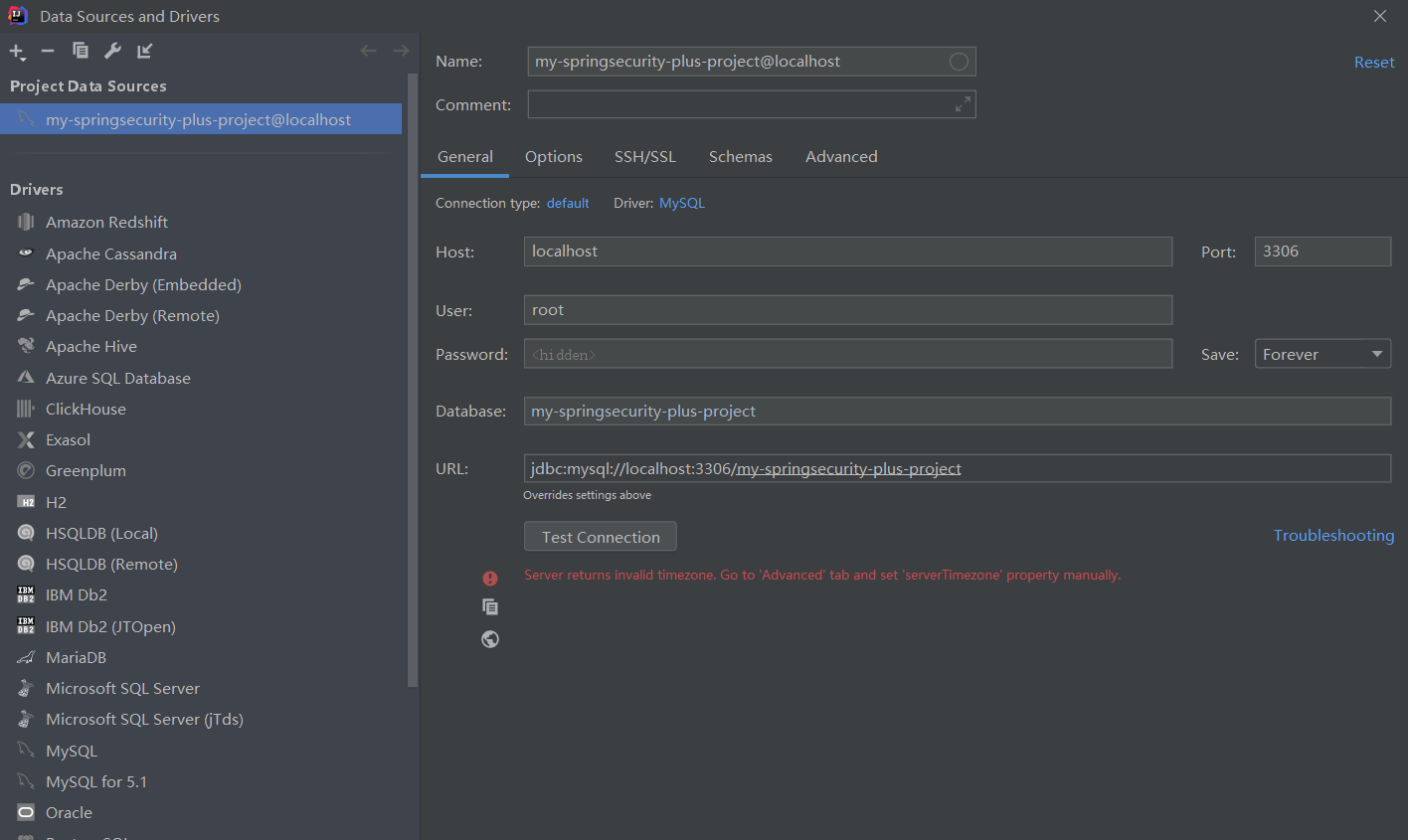Select the IBM Db2 (JTOpen) driver icon
The image size is (1408, 840).
click(26, 626)
